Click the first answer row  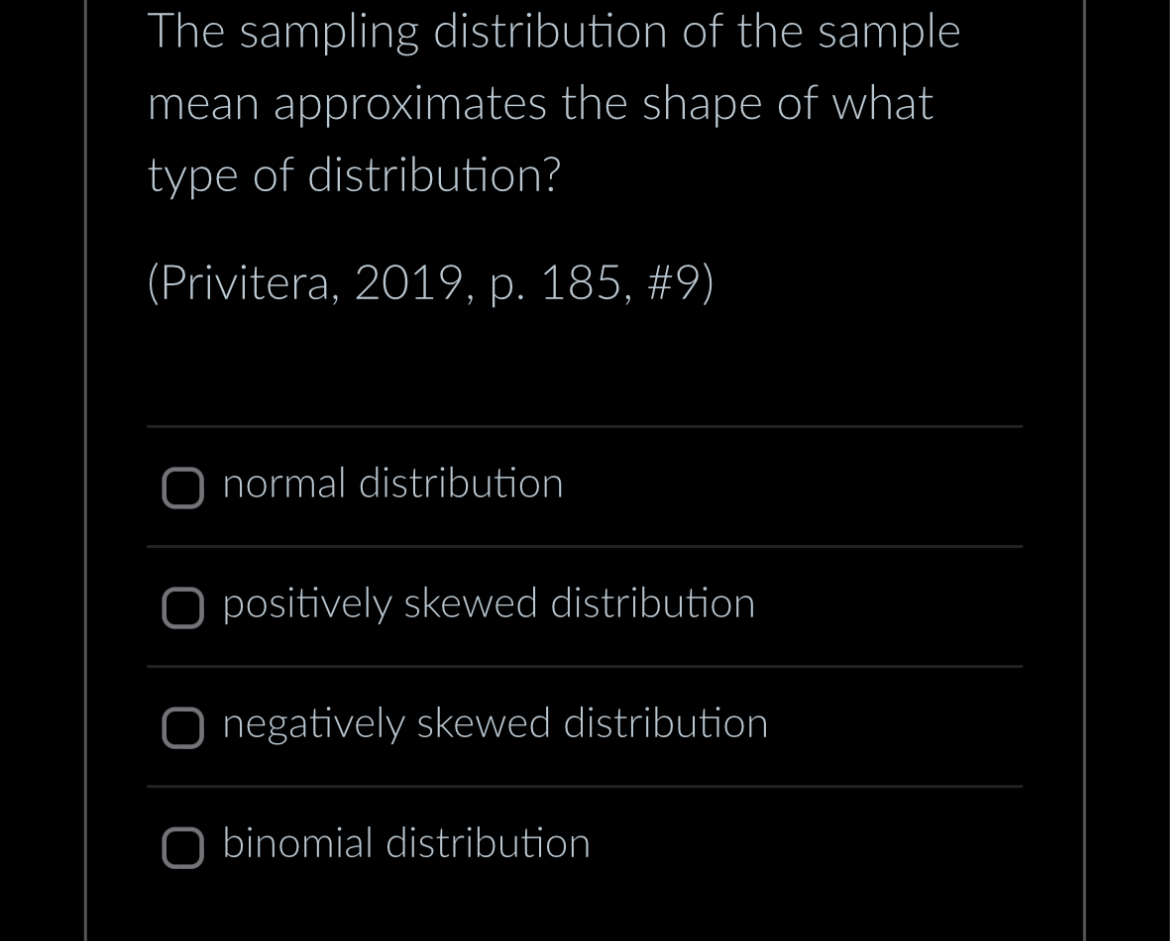tap(585, 485)
